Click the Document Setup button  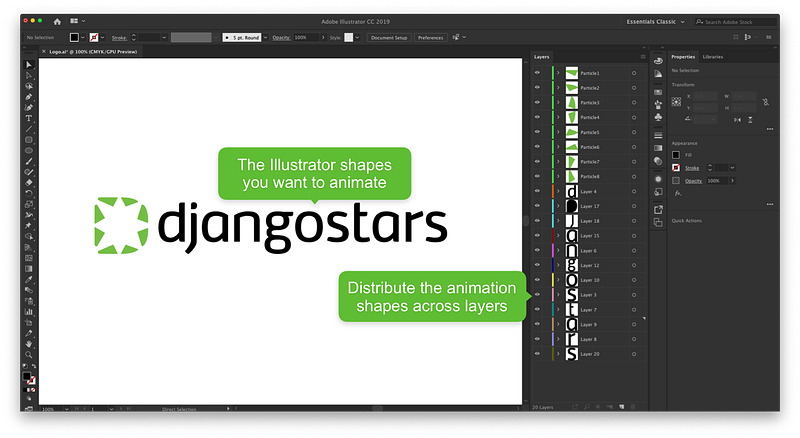388,37
